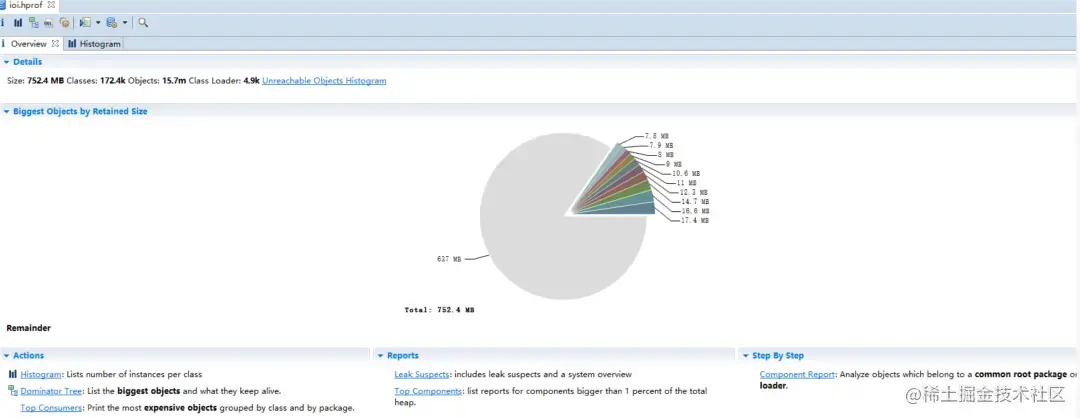
Task: Open the Histogram link under Actions
Action: (41, 374)
